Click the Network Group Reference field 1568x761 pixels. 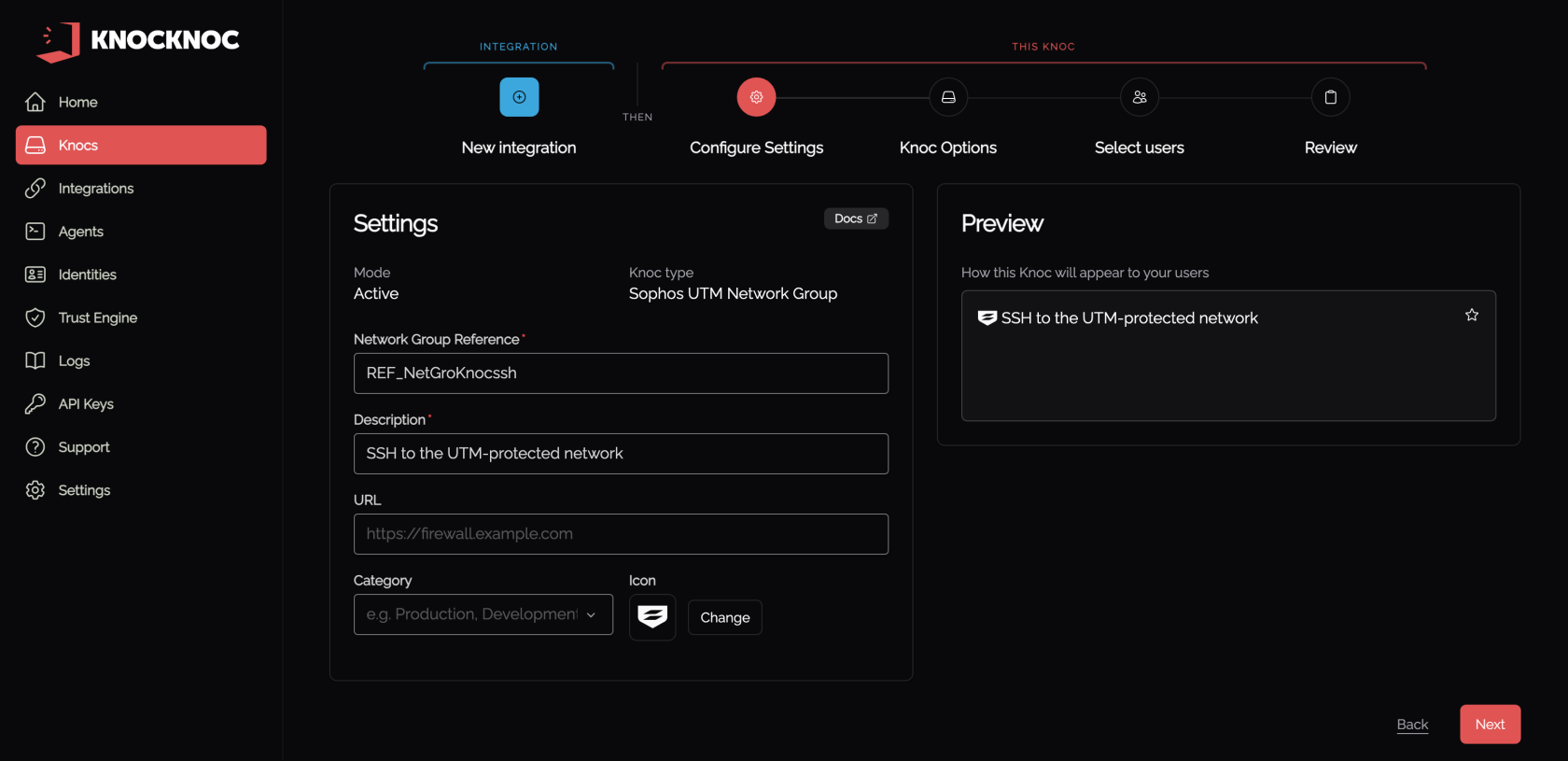click(x=621, y=373)
